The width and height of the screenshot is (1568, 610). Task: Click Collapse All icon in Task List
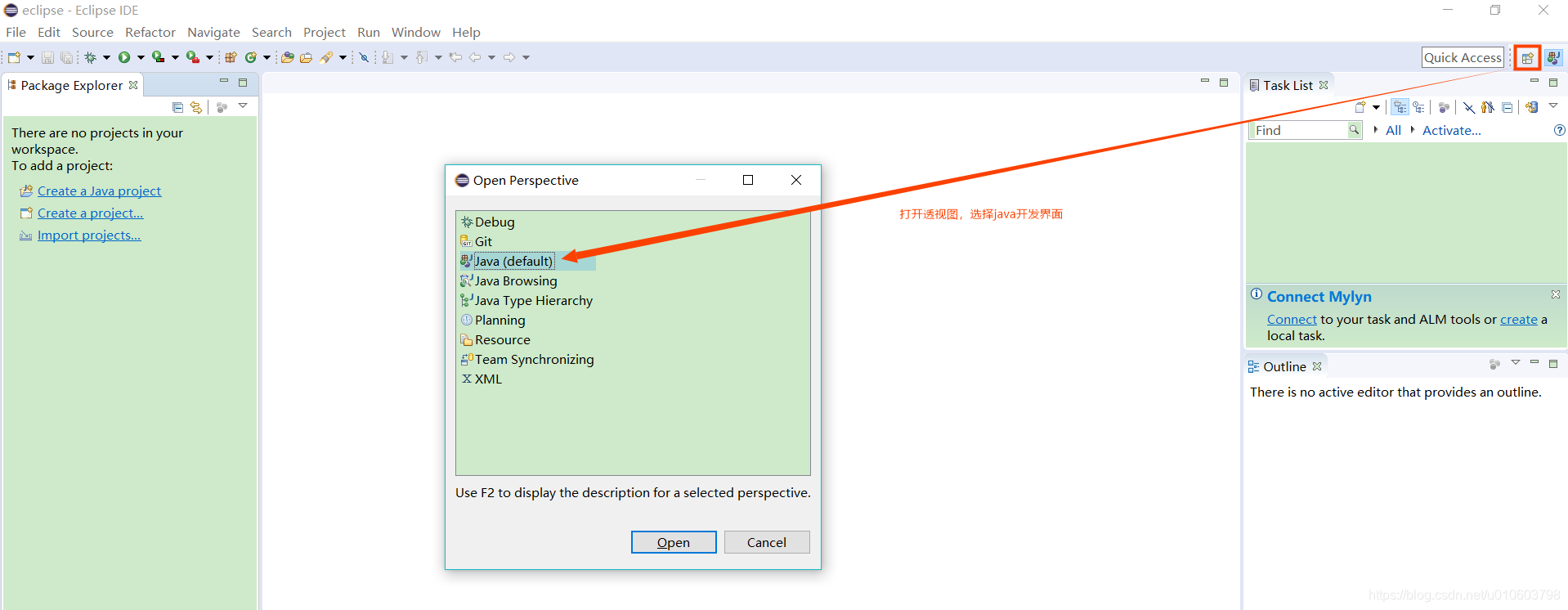pyautogui.click(x=1508, y=107)
